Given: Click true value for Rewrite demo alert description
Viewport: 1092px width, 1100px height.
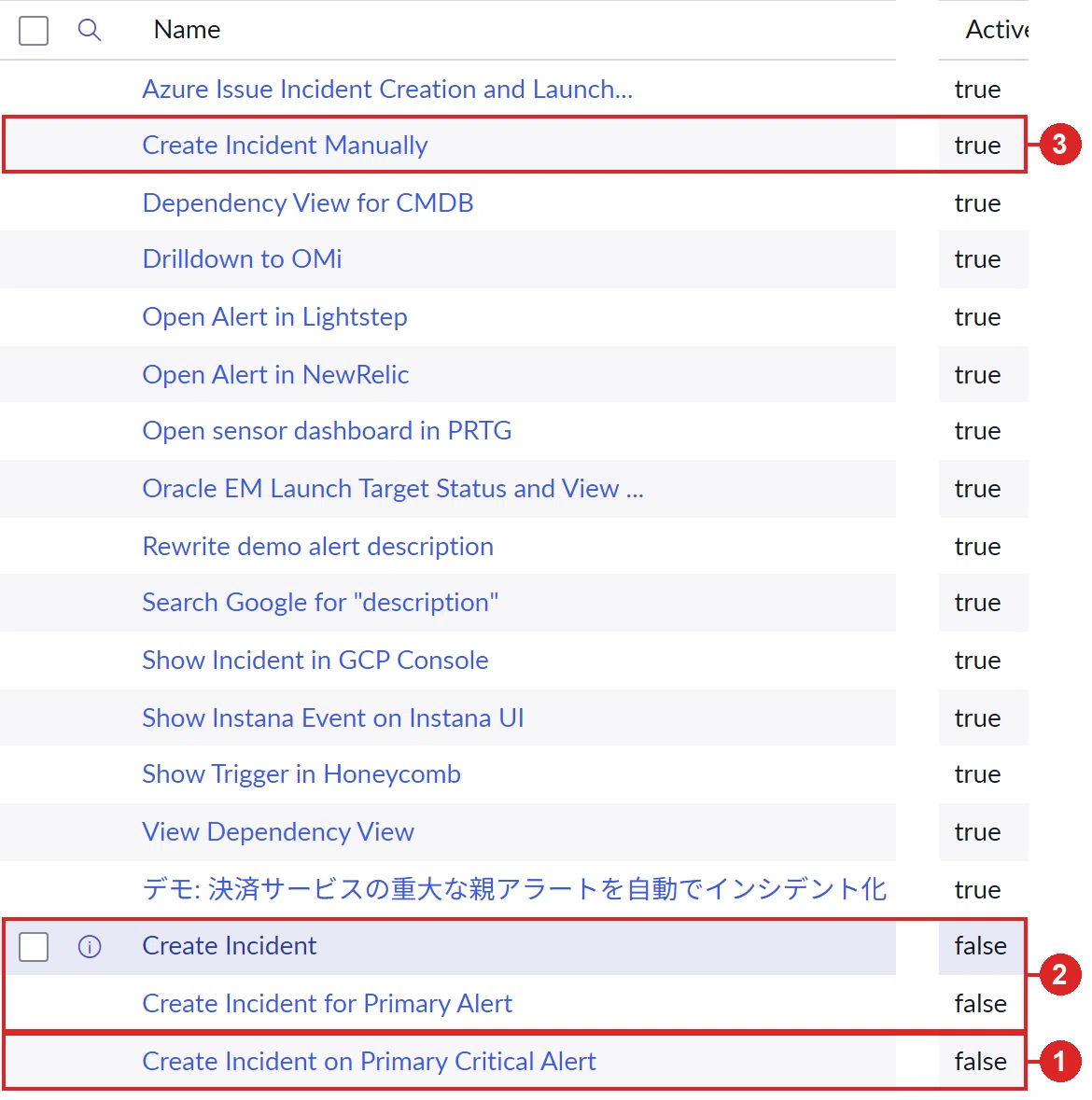Looking at the screenshot, I should [x=977, y=547].
